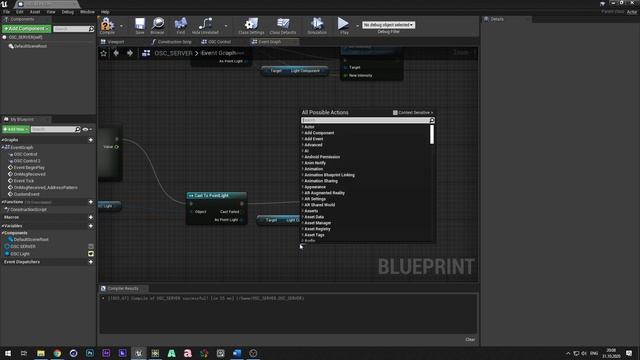Select ConstructionScript function entry

click(28, 210)
